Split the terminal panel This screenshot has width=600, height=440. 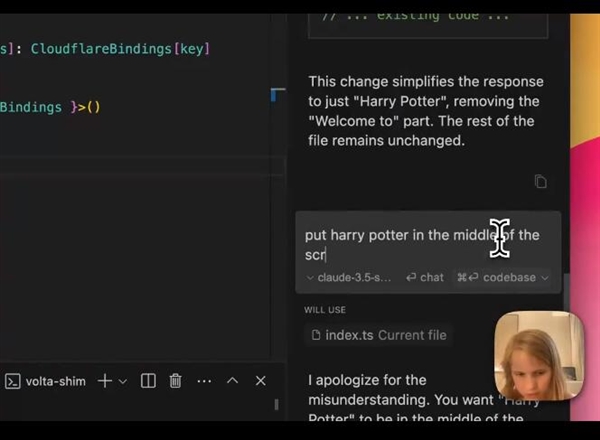click(148, 381)
